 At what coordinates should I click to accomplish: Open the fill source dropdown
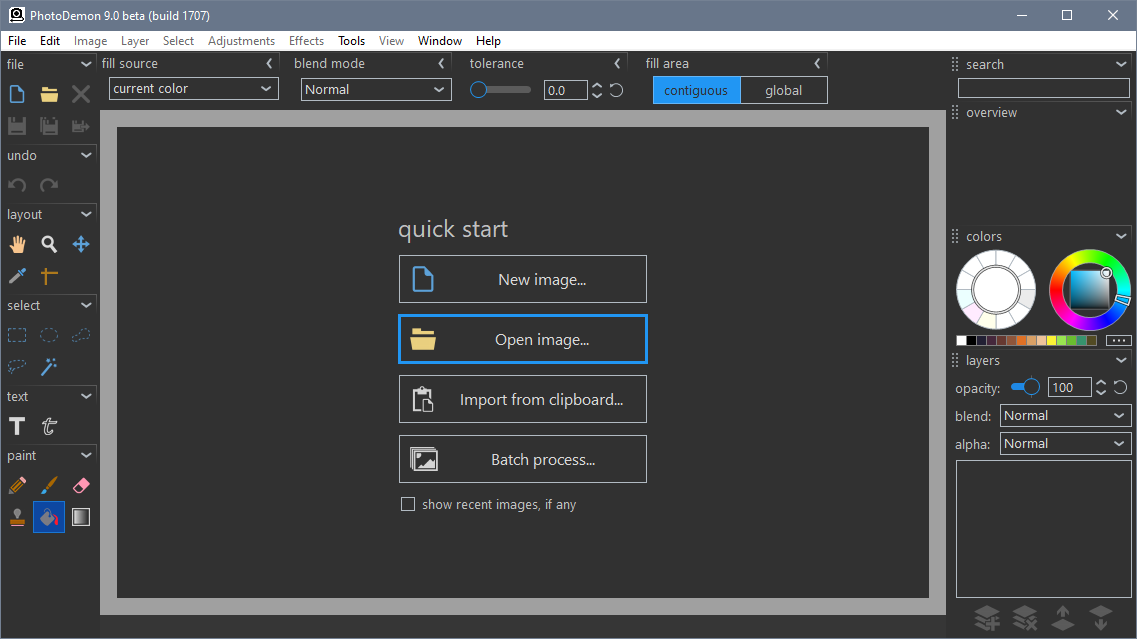(193, 89)
